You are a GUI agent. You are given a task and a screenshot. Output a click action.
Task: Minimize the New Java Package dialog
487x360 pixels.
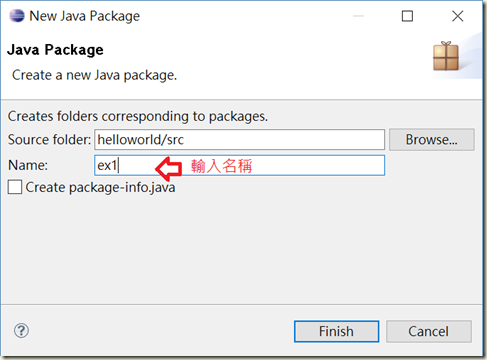358,16
